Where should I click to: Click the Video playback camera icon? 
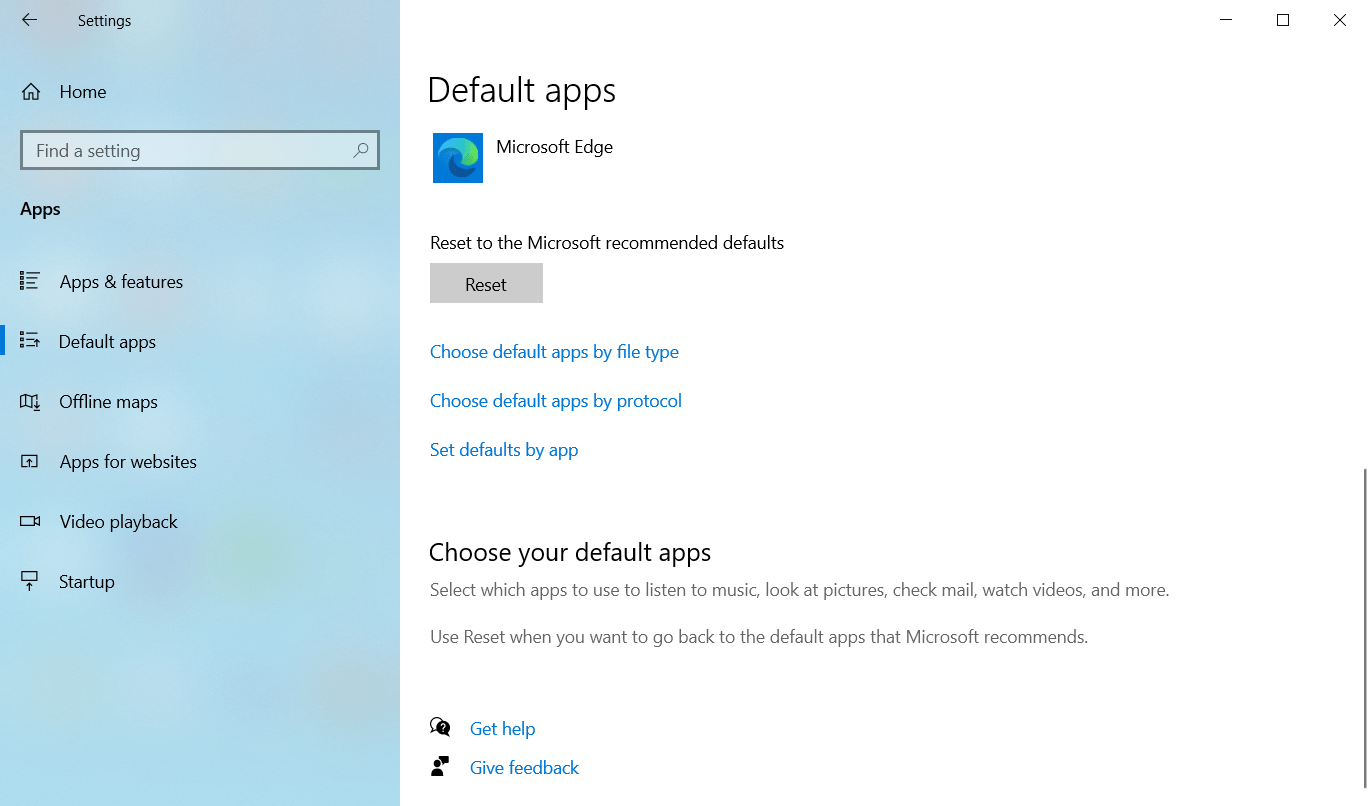coord(30,521)
